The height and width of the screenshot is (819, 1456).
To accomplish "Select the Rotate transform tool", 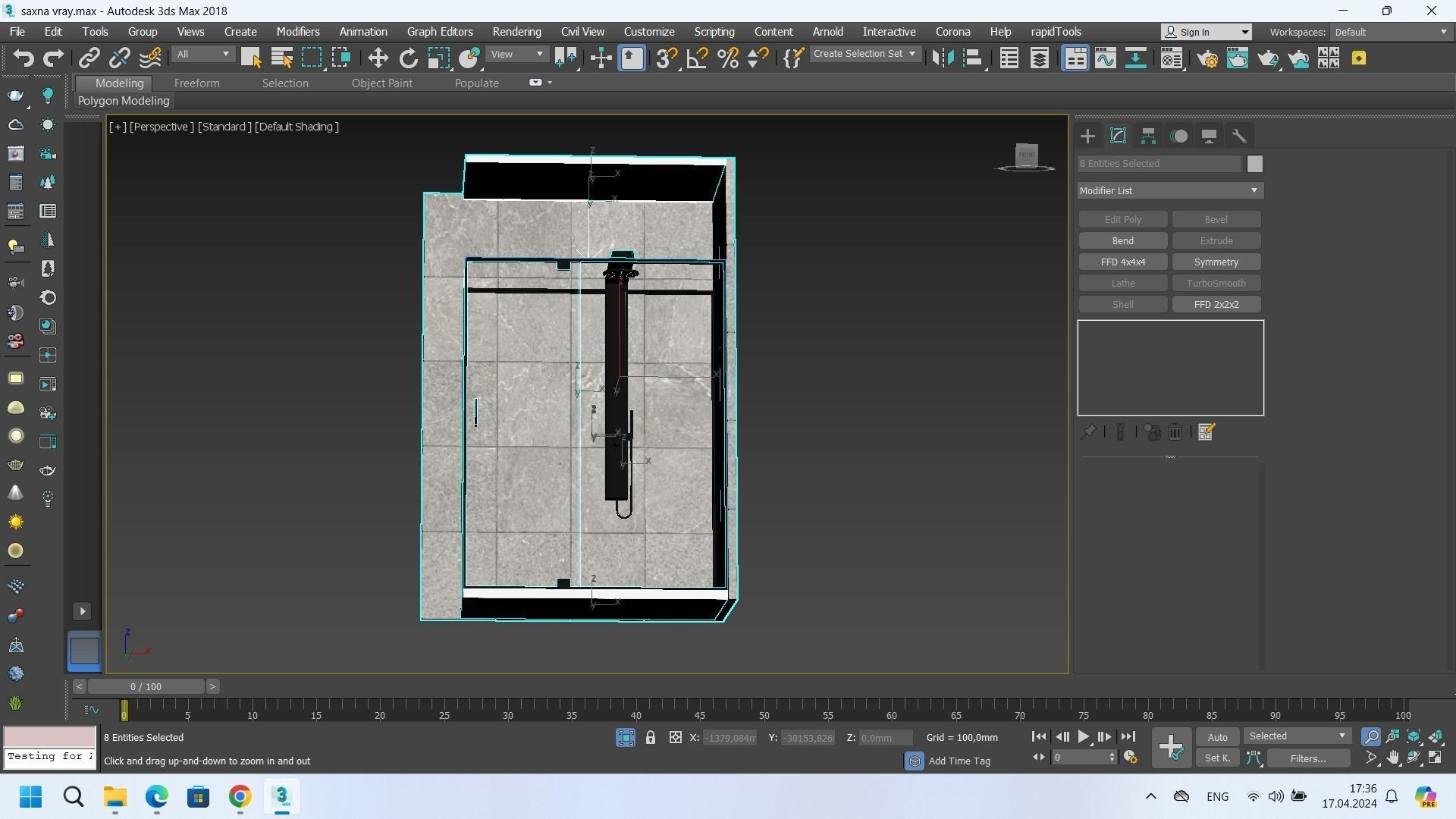I will (x=408, y=58).
